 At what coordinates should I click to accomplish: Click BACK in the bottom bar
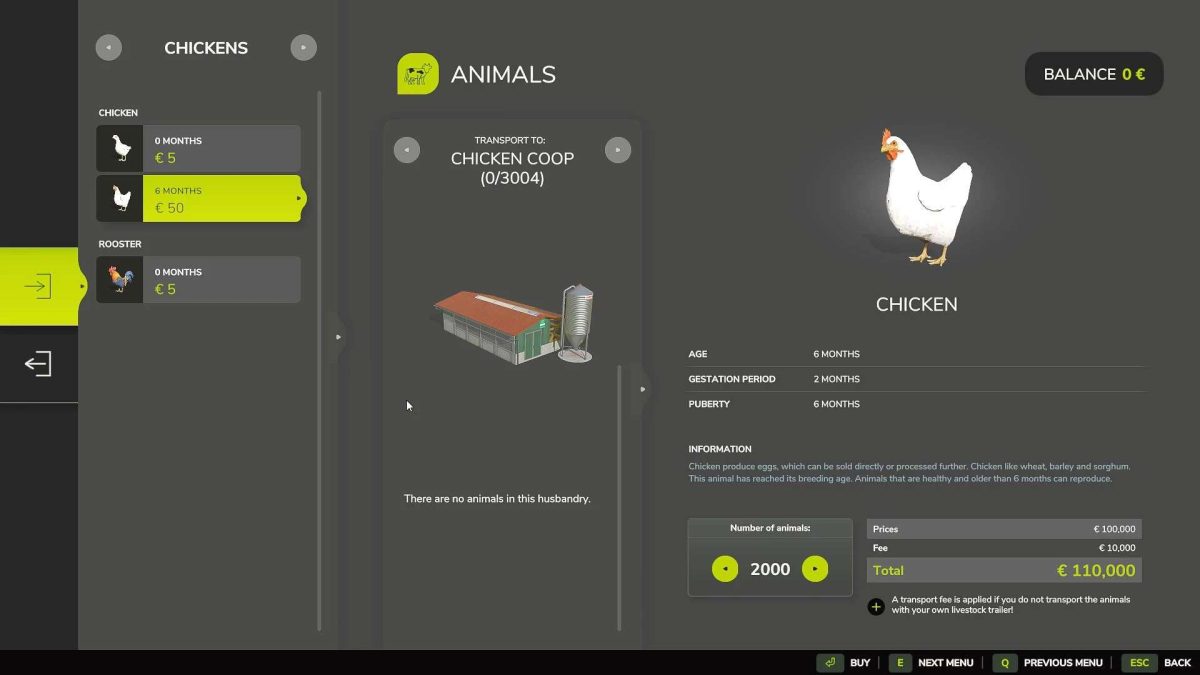1176,662
